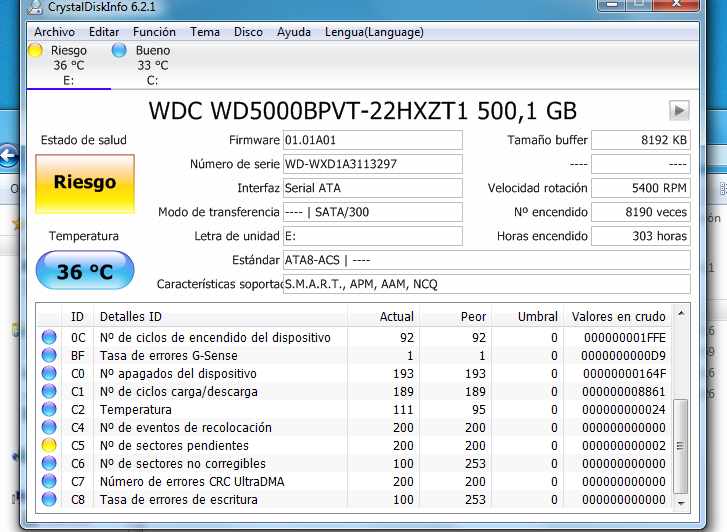Select the C: drive tab with Bueno status

click(x=153, y=65)
